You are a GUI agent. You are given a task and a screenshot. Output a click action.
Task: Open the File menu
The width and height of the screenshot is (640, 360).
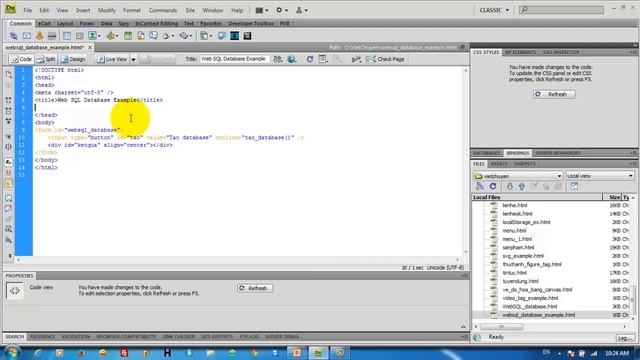27,10
